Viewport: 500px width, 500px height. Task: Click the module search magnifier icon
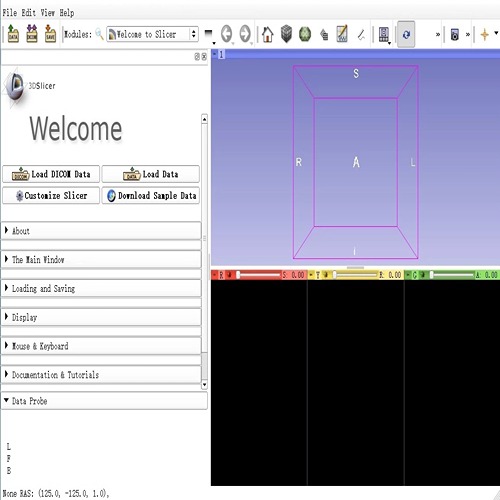(99, 34)
